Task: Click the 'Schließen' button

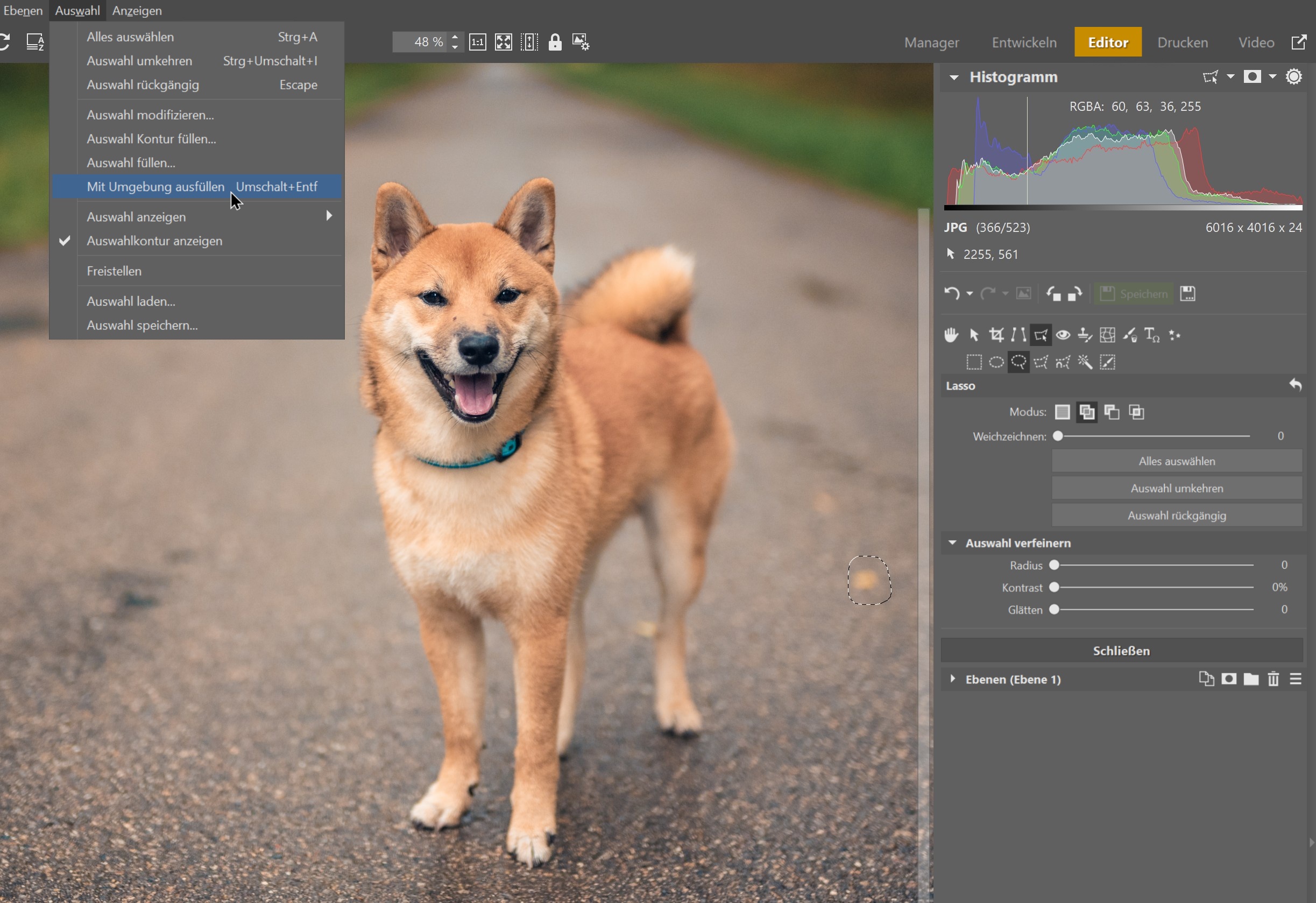Action: [1121, 650]
